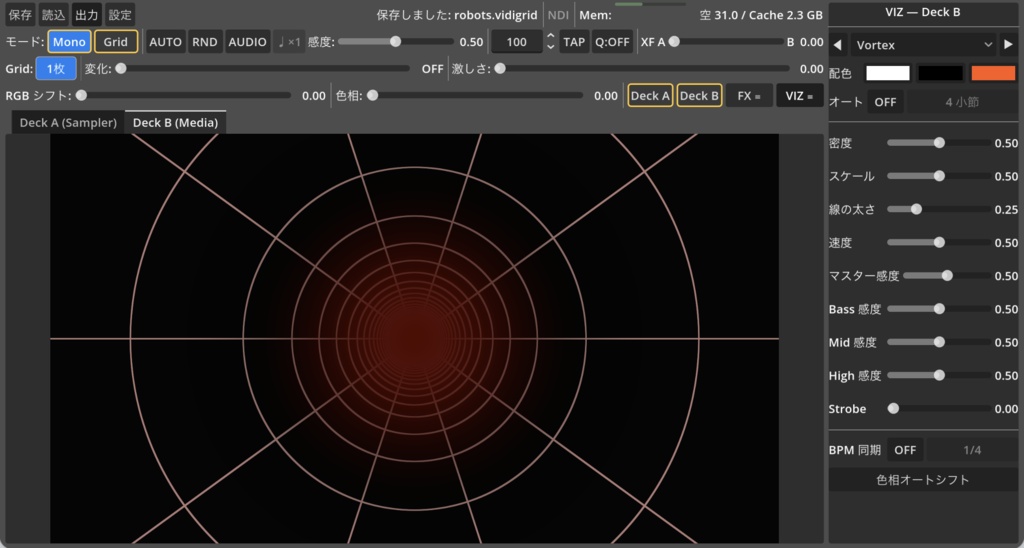Switch to Deck B (Media) tab

pos(175,123)
